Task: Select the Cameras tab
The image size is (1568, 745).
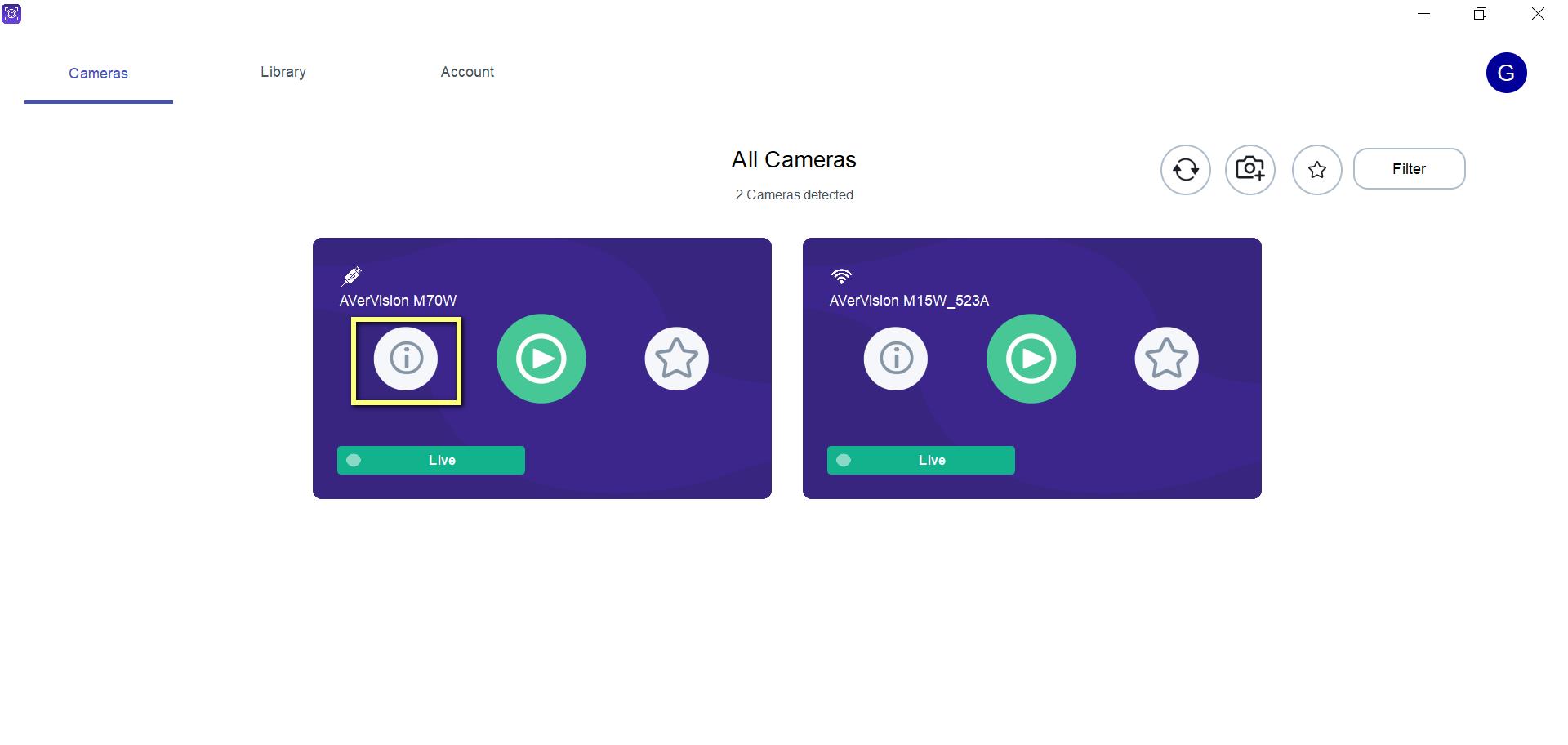Action: click(x=98, y=74)
